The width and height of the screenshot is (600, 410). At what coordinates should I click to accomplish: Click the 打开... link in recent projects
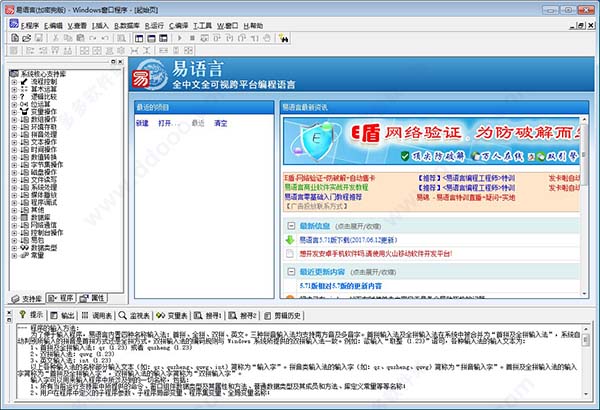point(168,123)
